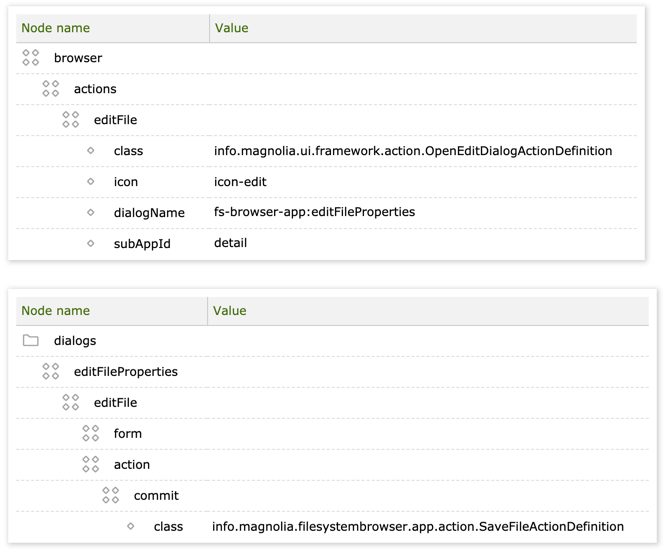Select the actions tree node
This screenshot has width=668, height=553.
[95, 89]
